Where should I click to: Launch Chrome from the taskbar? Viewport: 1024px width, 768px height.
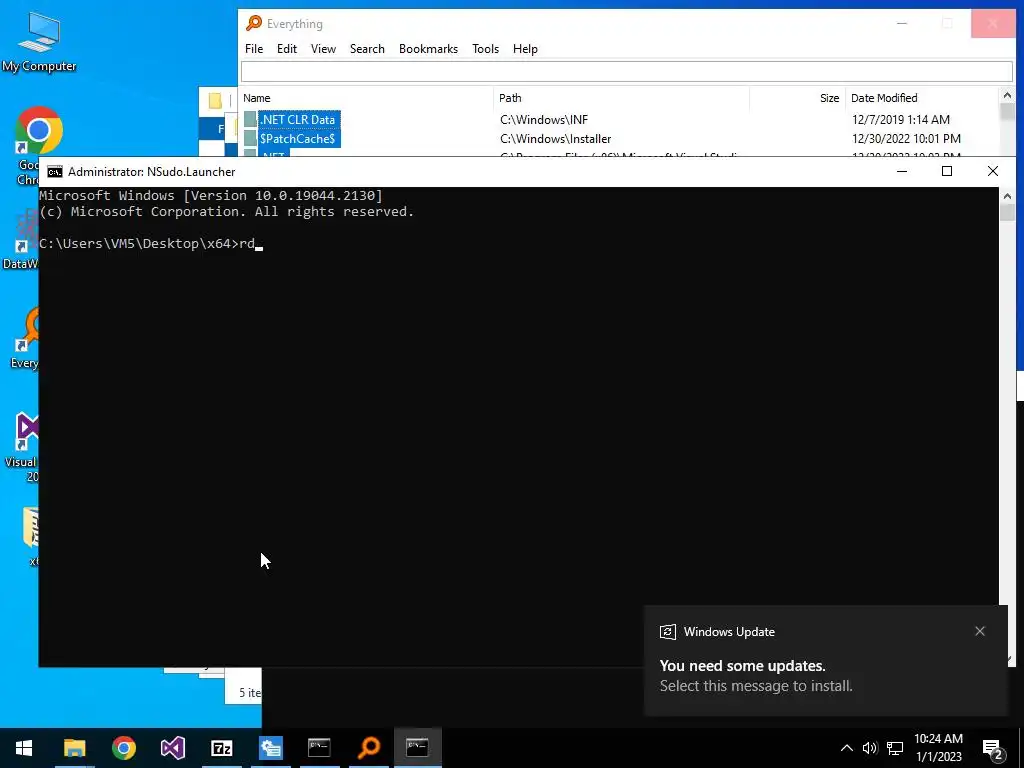point(123,748)
